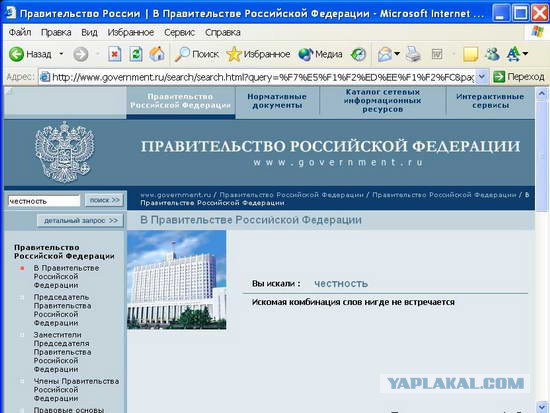The height and width of the screenshot is (413, 550).
Task: Select the Каталог сетевых информационных ресурсов tab
Action: point(382,101)
